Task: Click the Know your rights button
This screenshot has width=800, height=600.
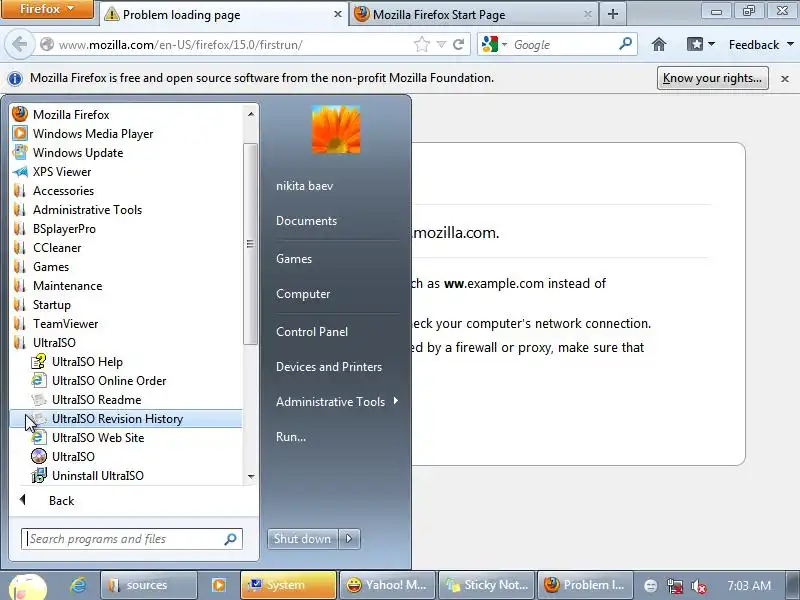Action: point(712,78)
